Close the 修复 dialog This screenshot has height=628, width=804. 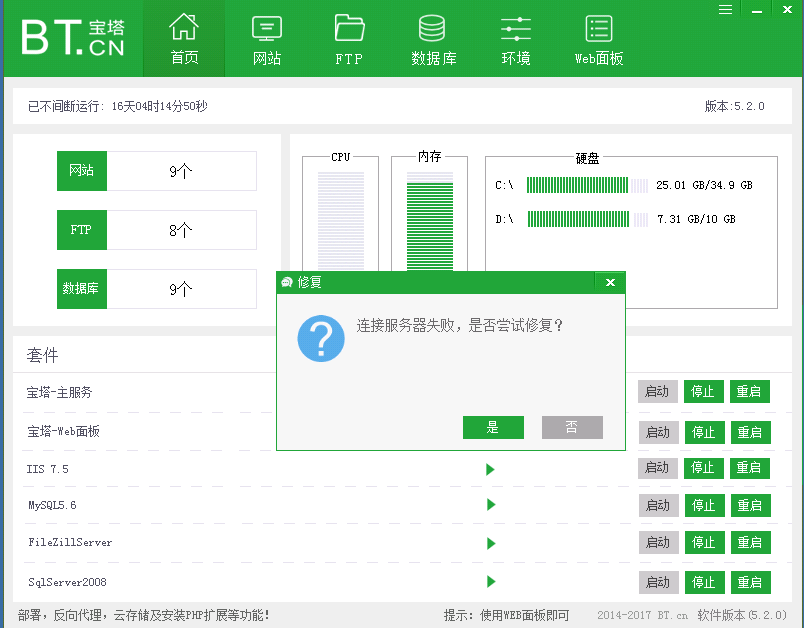[610, 282]
